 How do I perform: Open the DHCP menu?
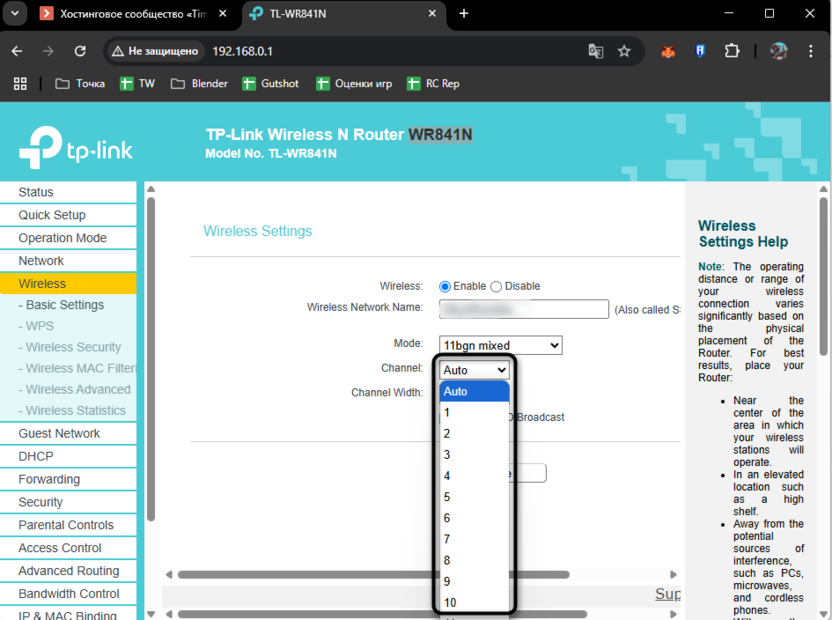pos(68,457)
